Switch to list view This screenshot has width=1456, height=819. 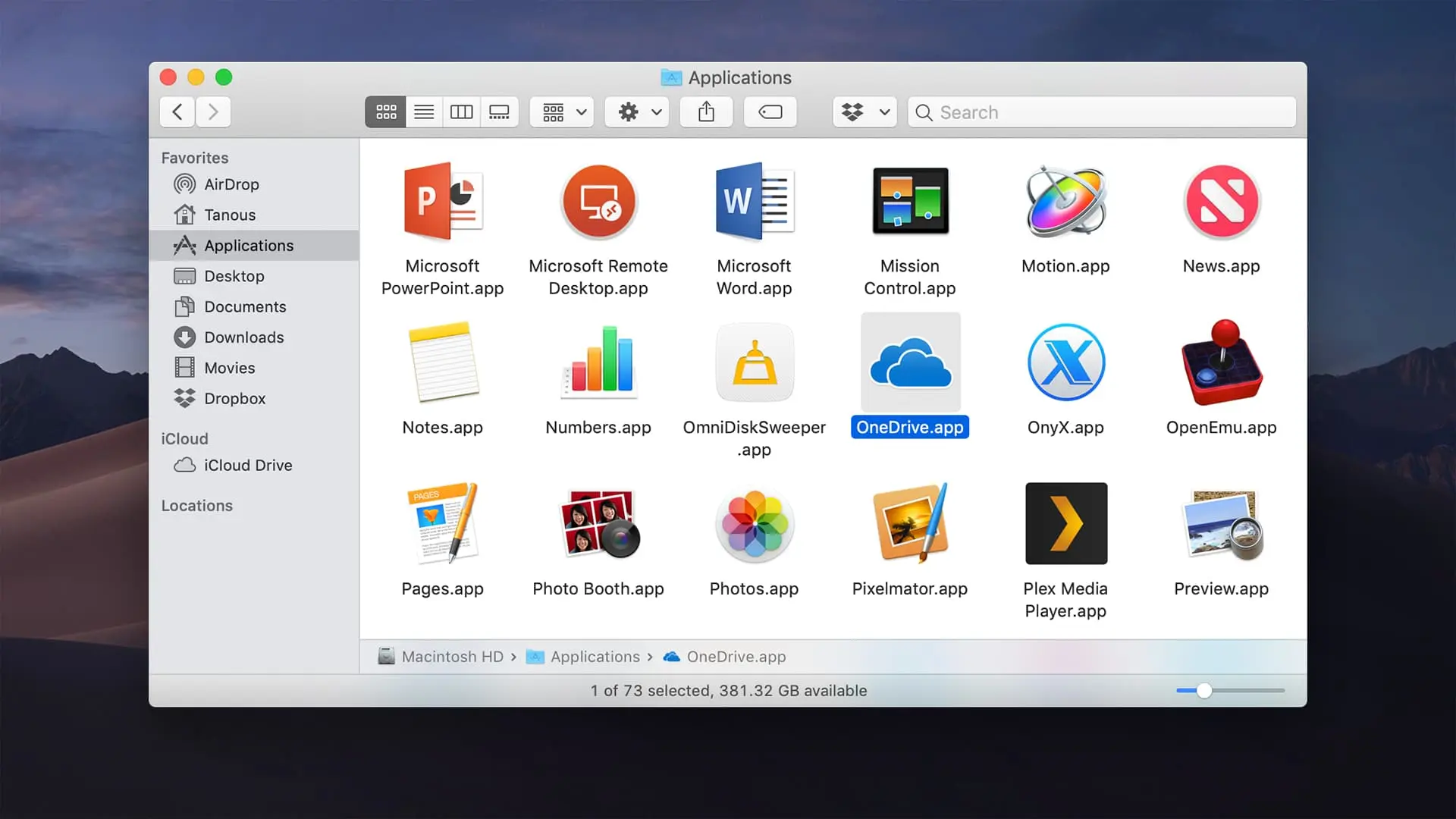pyautogui.click(x=424, y=112)
